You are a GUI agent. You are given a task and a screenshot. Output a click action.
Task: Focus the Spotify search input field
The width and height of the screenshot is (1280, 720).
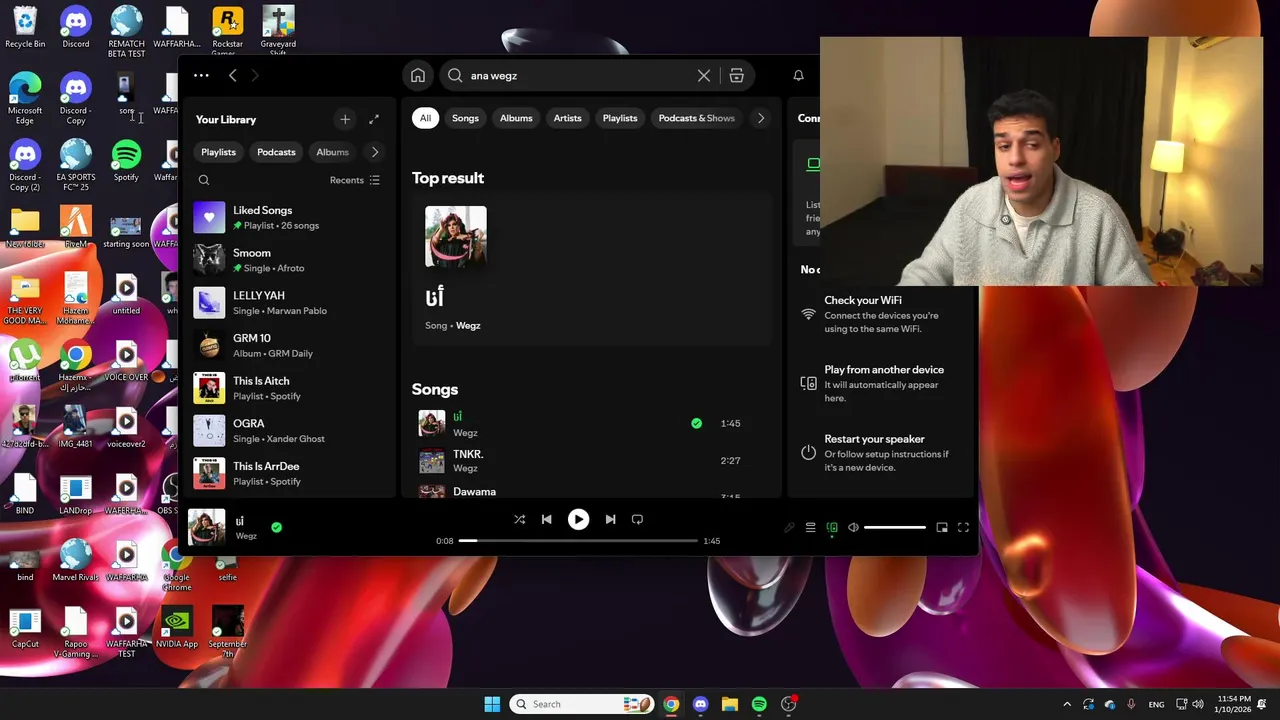[x=580, y=75]
